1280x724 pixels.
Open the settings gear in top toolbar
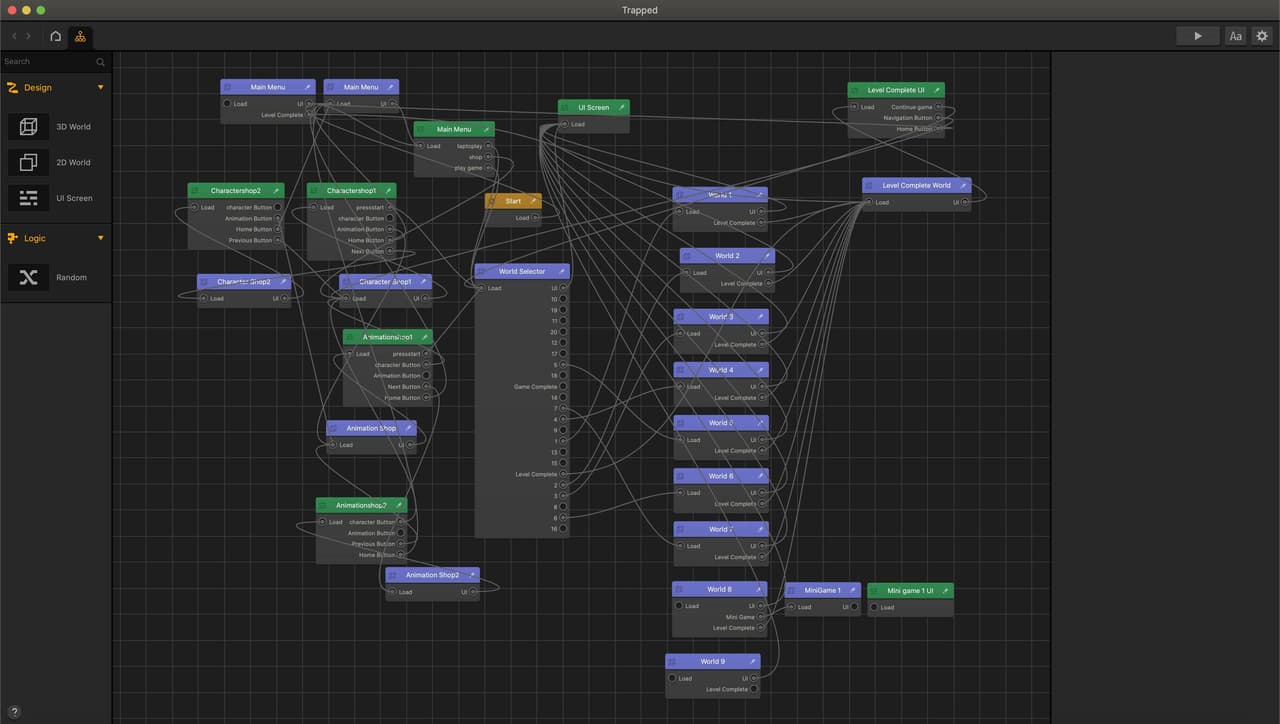(x=1262, y=36)
